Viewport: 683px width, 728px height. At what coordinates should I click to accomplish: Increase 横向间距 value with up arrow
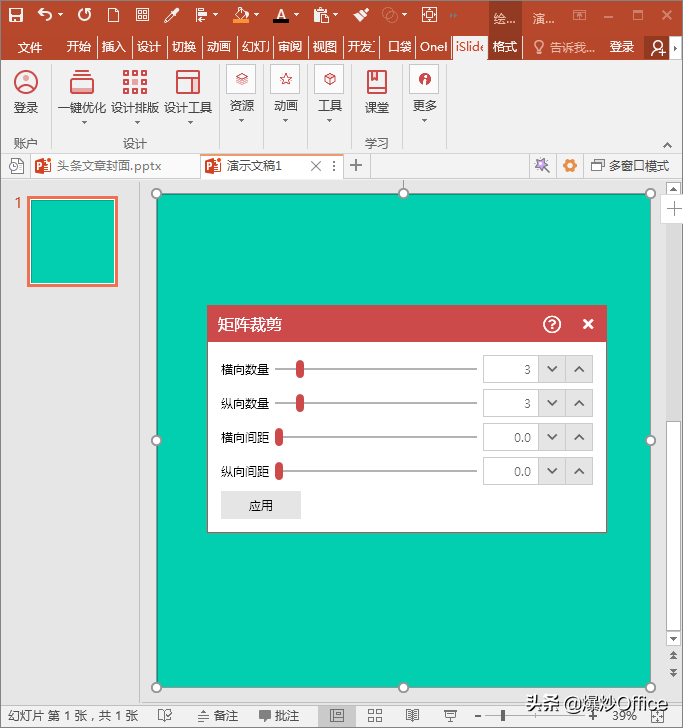pyautogui.click(x=579, y=437)
